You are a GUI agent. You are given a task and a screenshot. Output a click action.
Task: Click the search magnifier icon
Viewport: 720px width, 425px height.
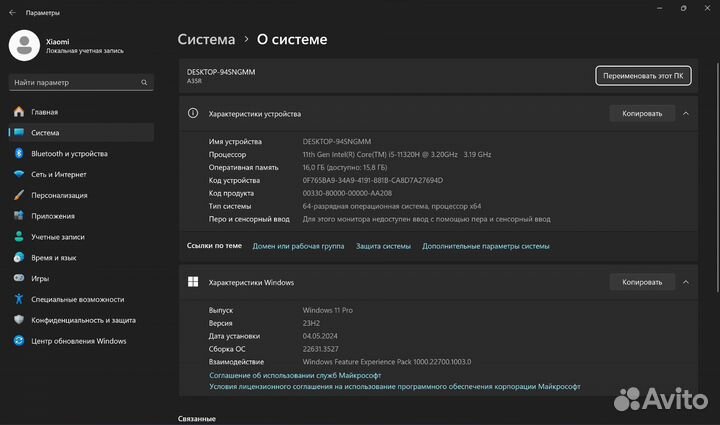[x=144, y=82]
